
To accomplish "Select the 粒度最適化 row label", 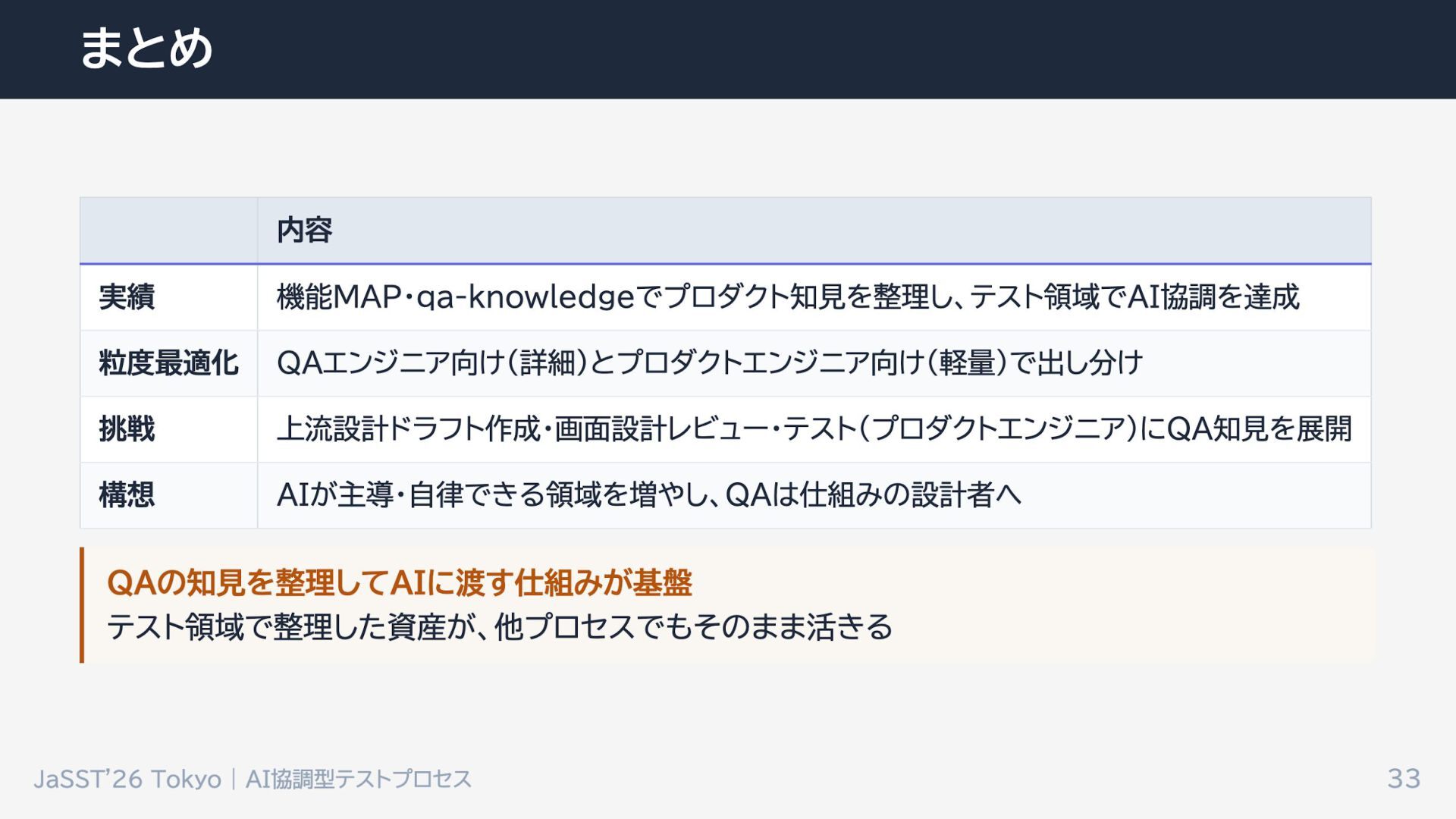I will coord(168,363).
